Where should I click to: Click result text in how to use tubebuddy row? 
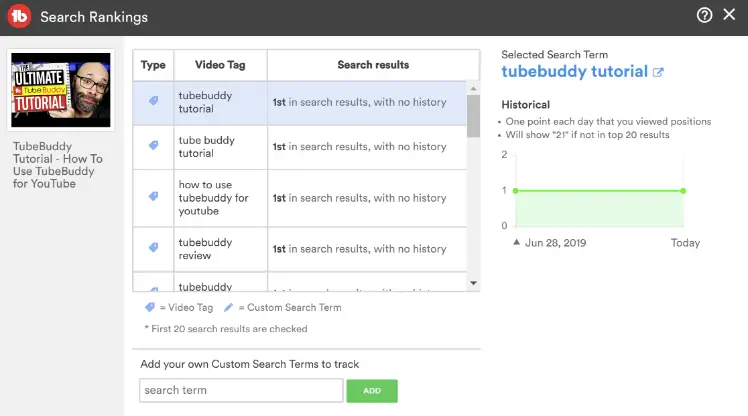pos(359,198)
